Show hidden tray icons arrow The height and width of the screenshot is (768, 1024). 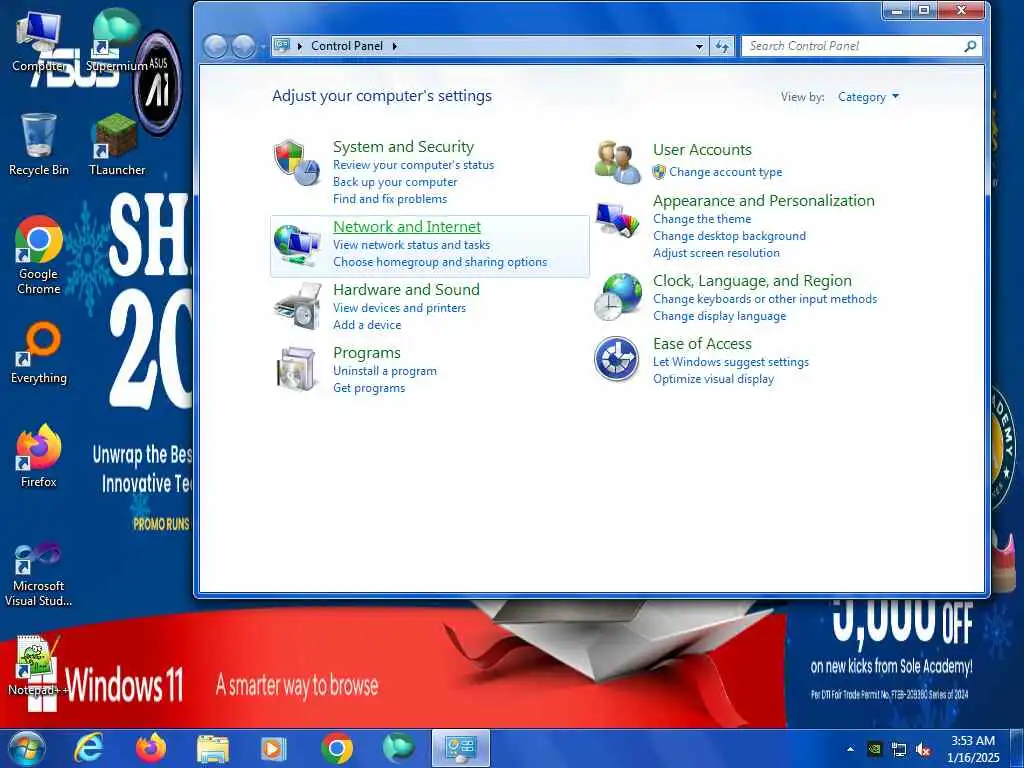(x=850, y=749)
